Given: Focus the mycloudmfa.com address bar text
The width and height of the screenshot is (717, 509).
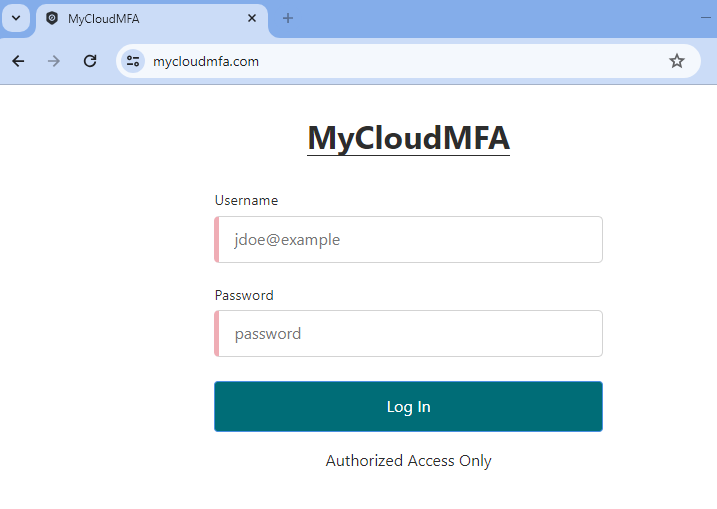Looking at the screenshot, I should tap(206, 61).
